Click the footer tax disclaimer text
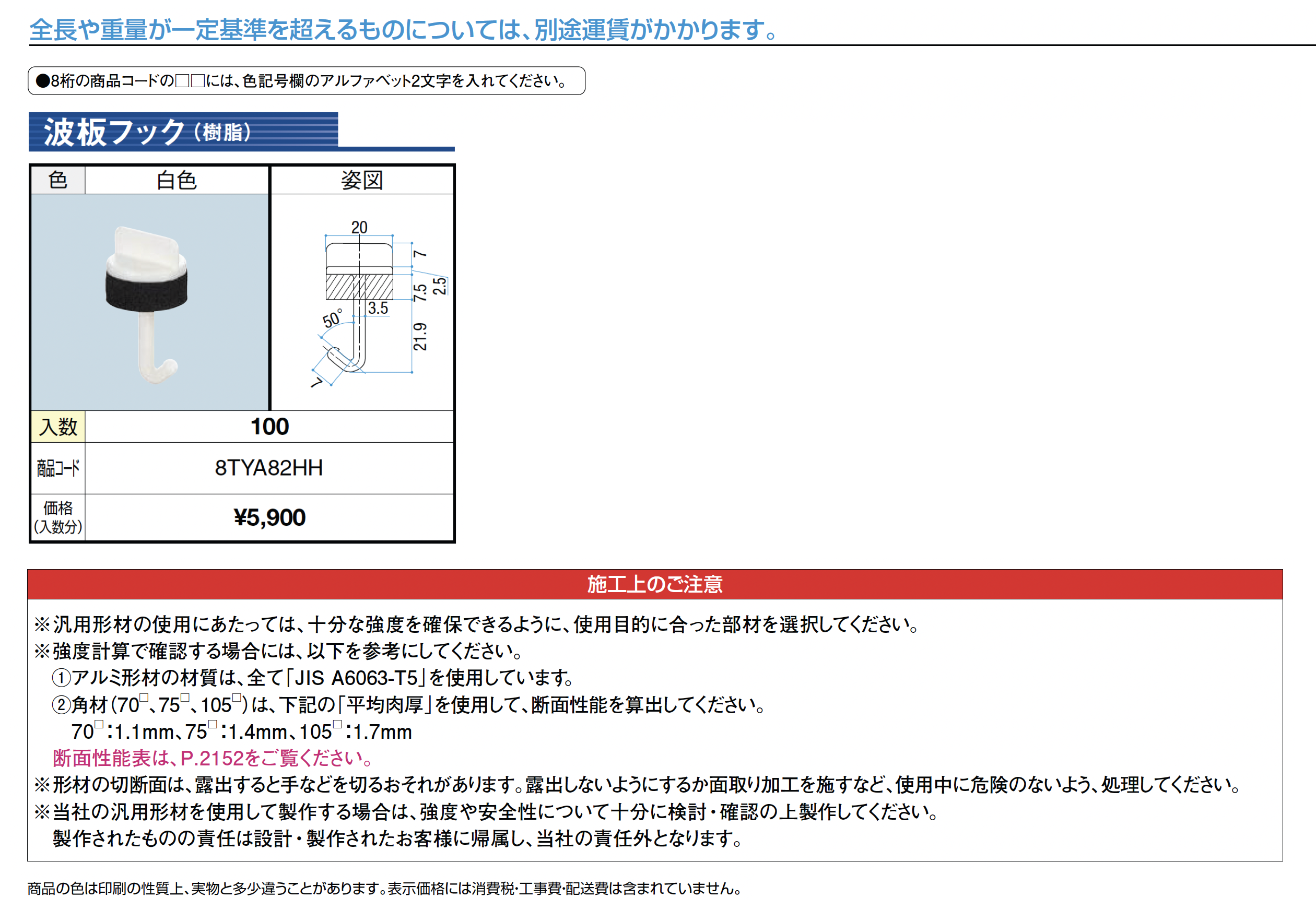Viewport: 1316px width, 921px height. [384, 888]
